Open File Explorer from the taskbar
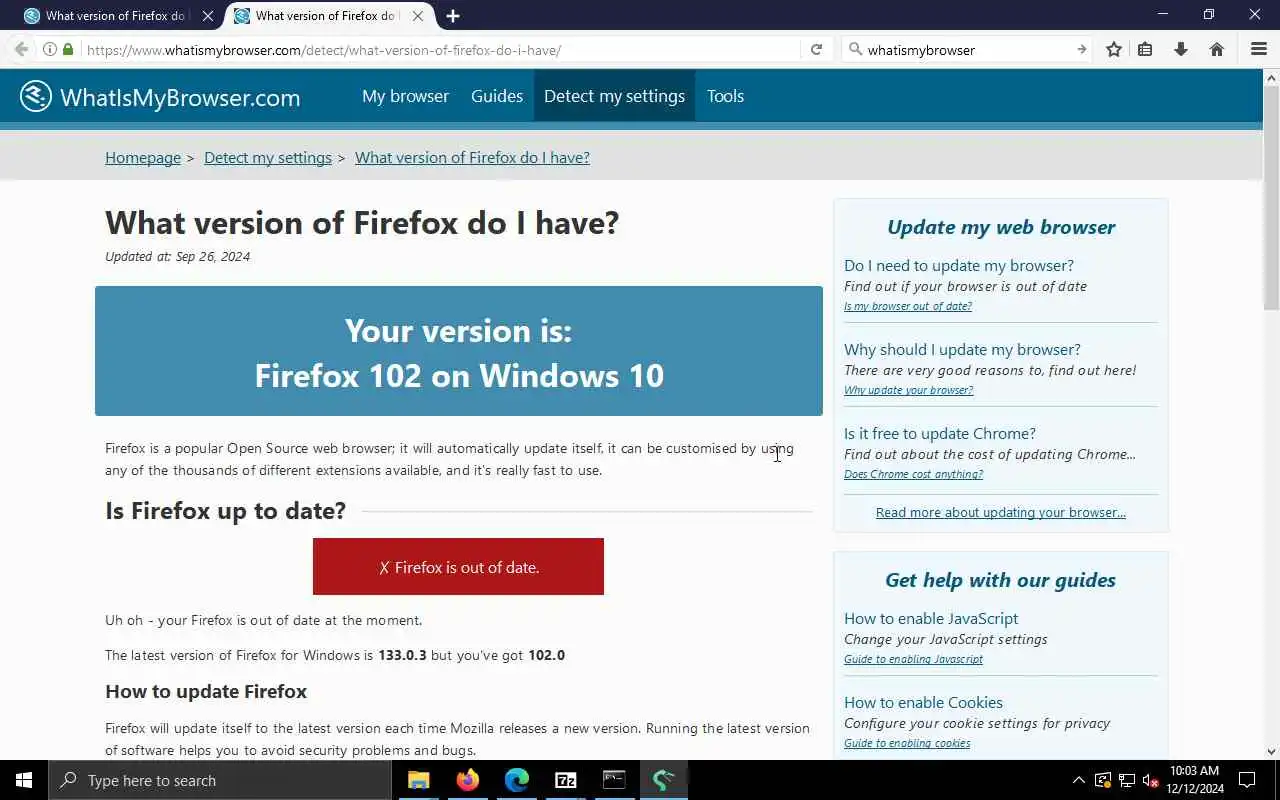1280x800 pixels. pos(419,780)
